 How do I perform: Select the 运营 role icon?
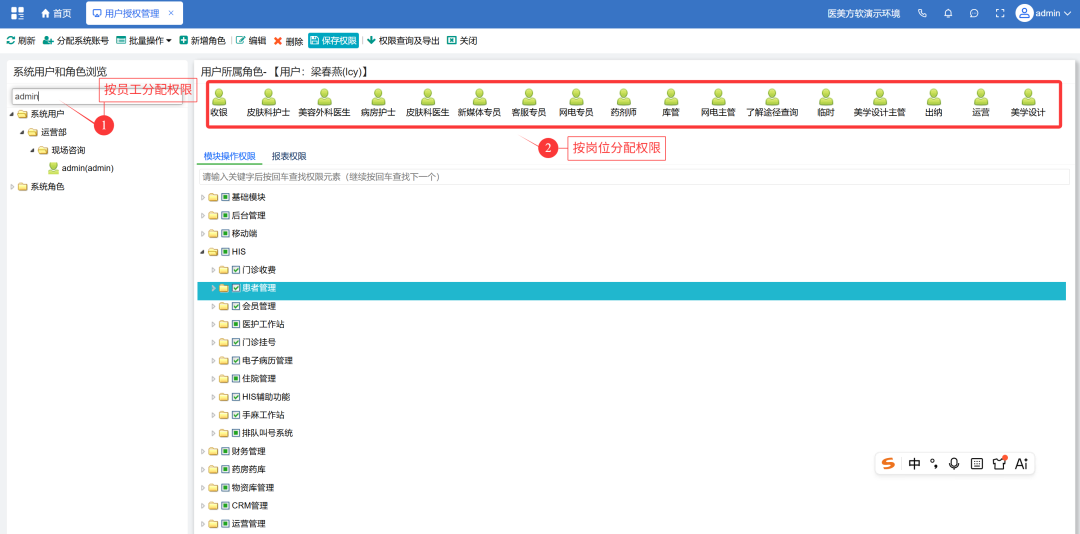click(981, 96)
